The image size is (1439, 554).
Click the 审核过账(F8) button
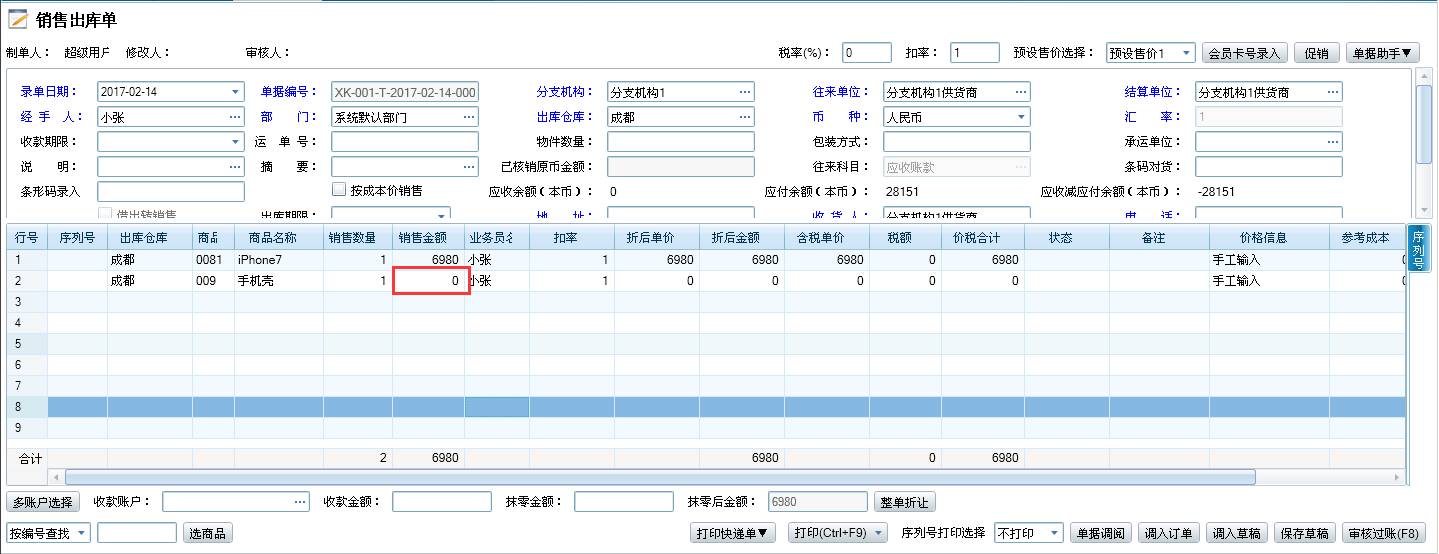point(1385,533)
